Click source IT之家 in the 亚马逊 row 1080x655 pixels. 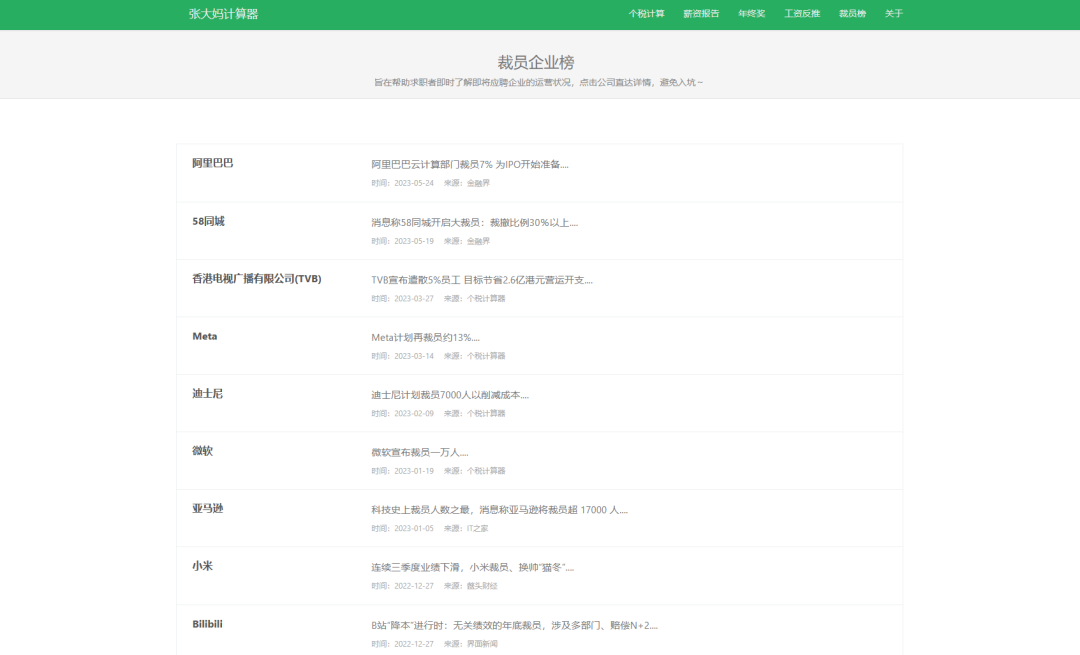point(477,528)
